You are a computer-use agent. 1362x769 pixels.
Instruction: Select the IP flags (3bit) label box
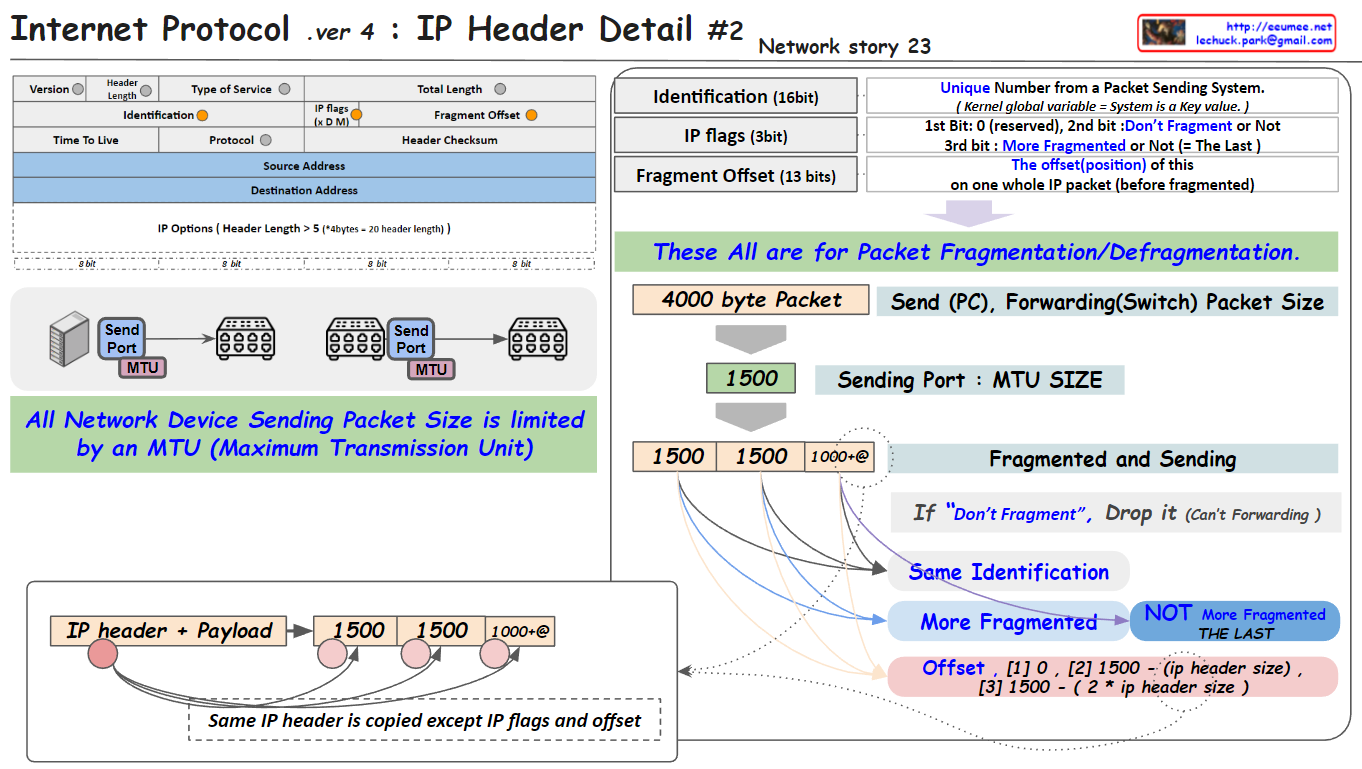(735, 136)
